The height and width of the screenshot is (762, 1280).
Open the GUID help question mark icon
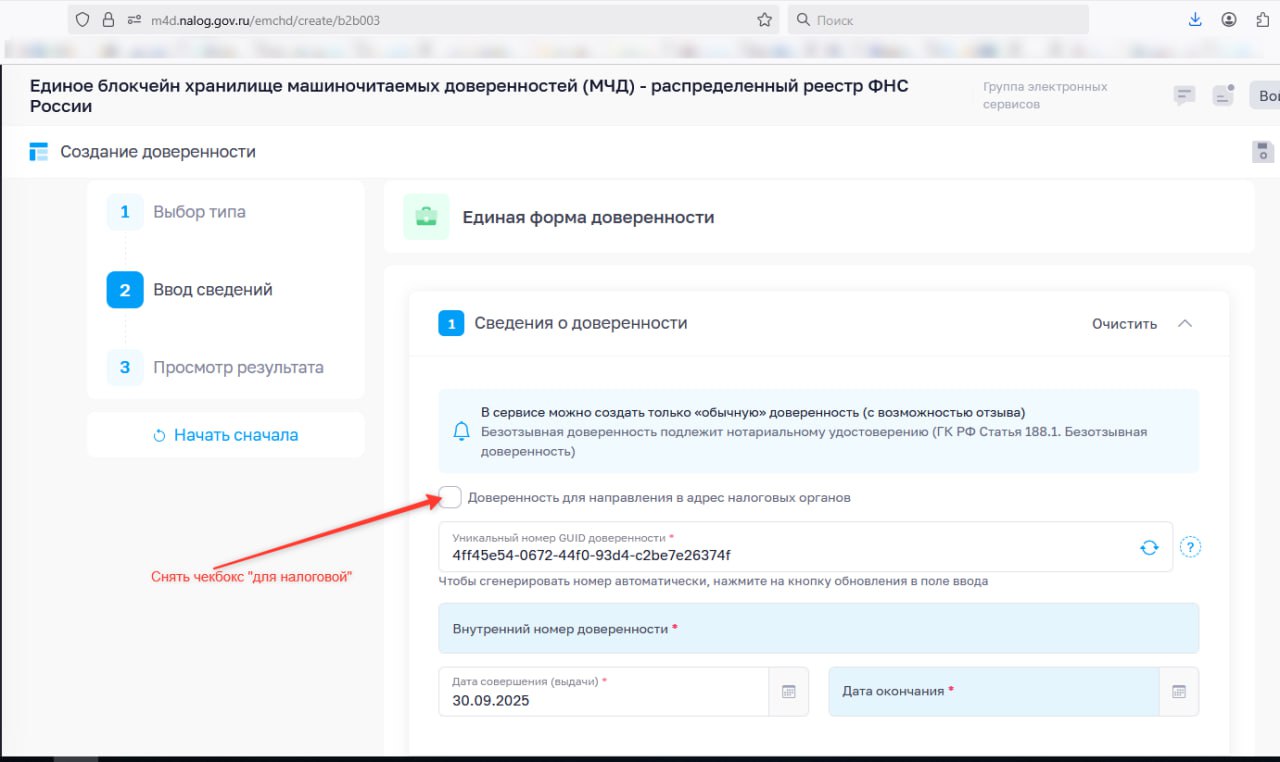coord(1190,547)
